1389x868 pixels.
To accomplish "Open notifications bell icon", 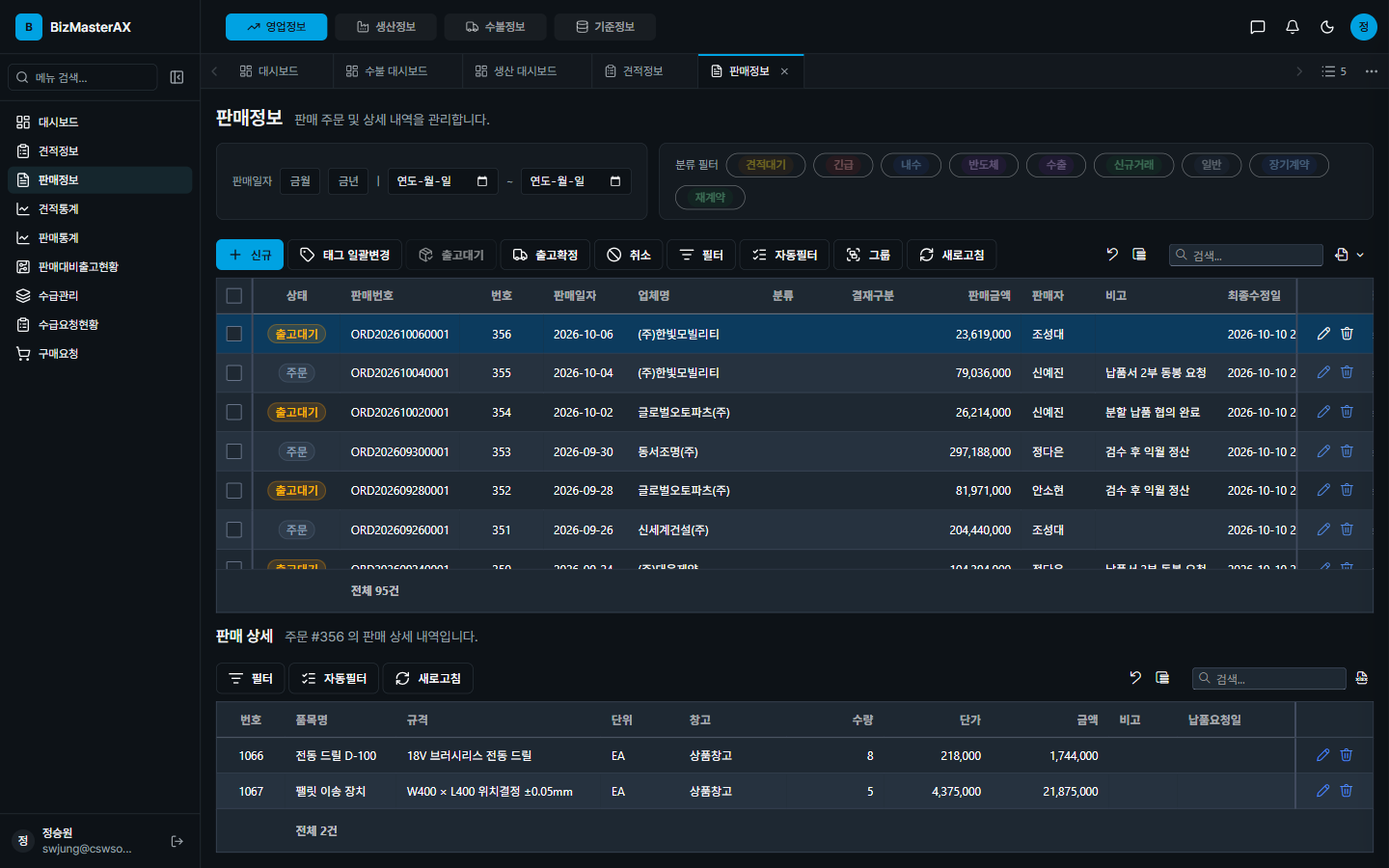I will 1293,27.
